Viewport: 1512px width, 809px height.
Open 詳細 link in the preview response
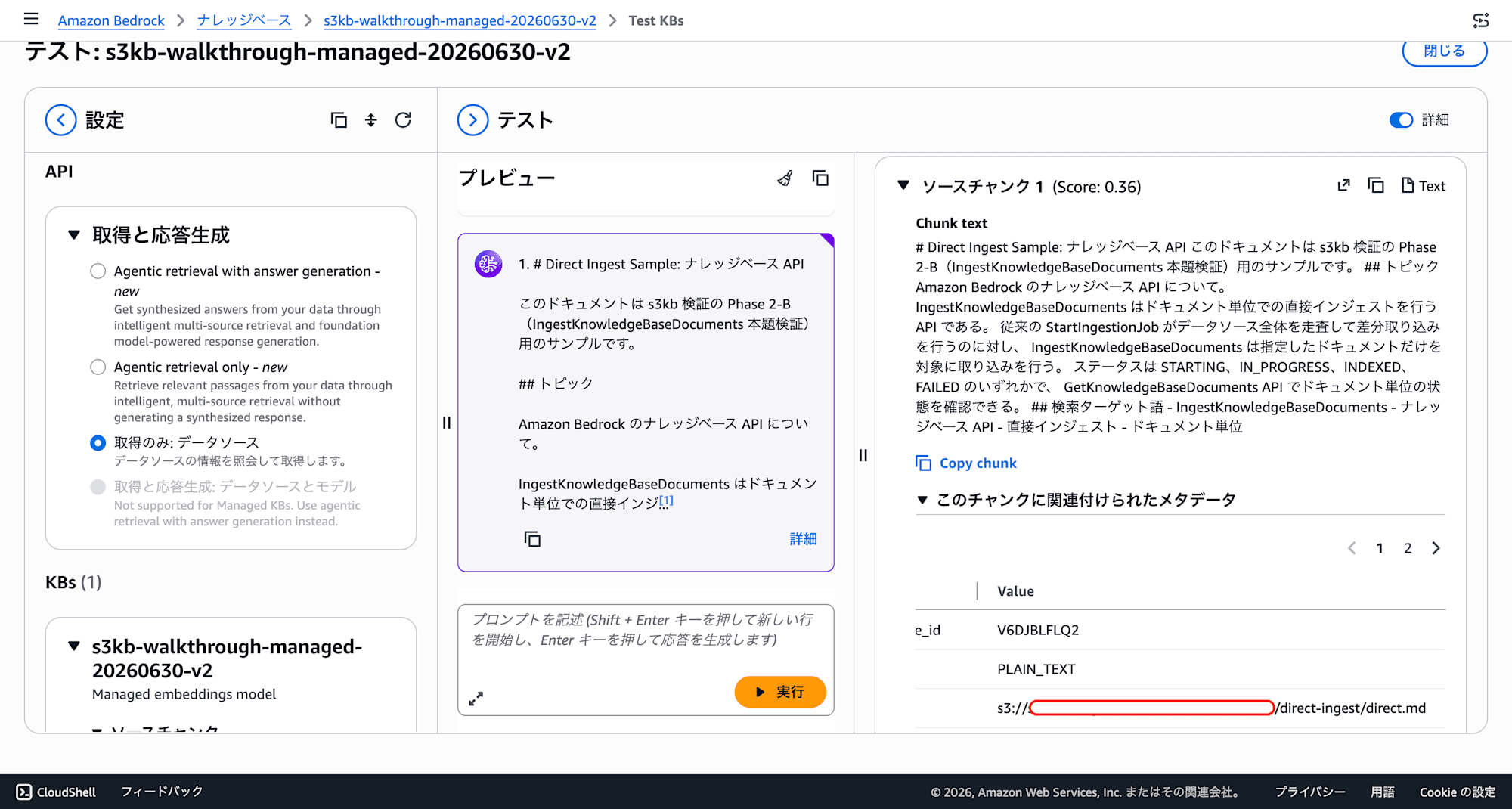pyautogui.click(x=803, y=538)
